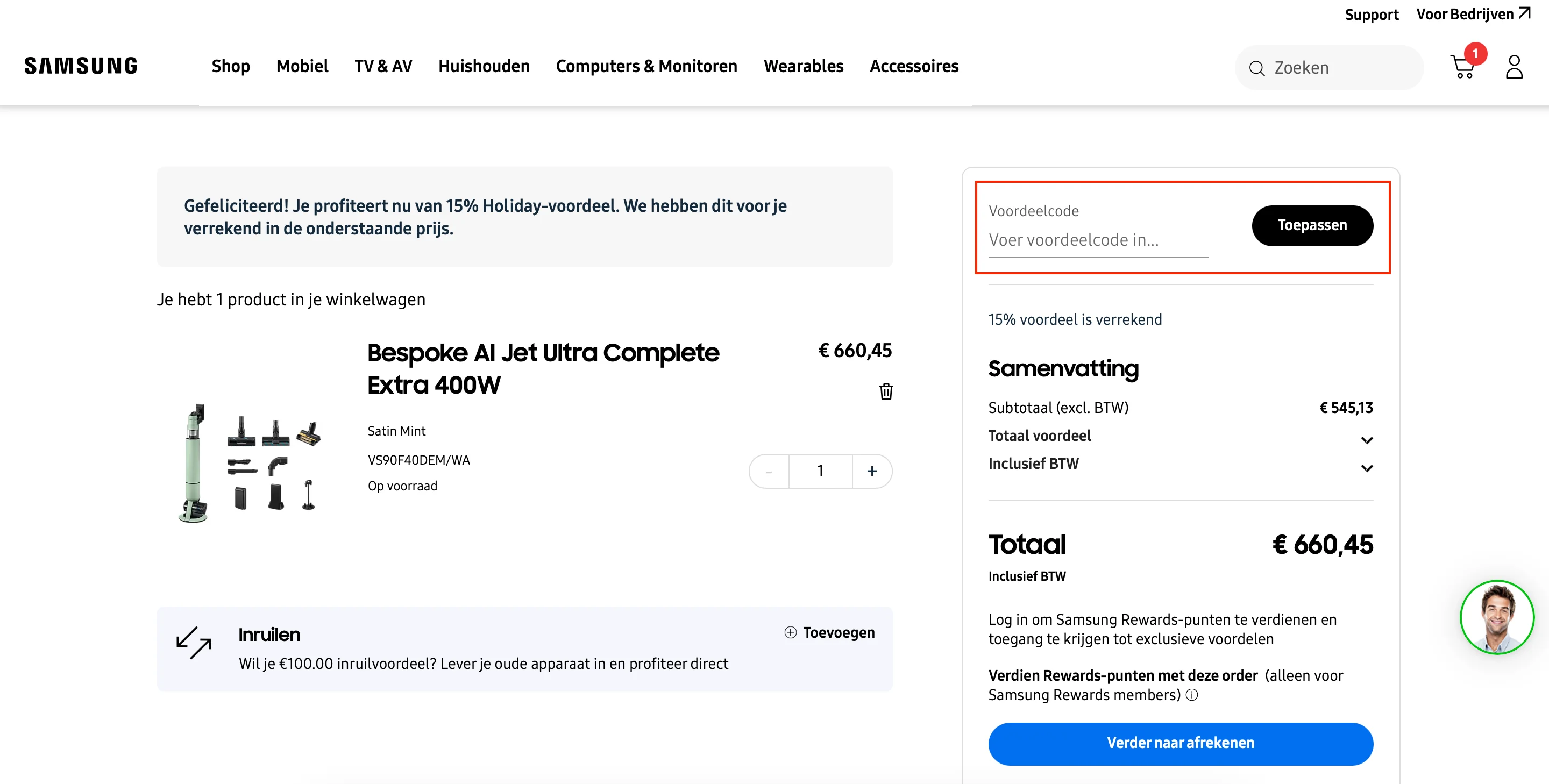Click the Samsung logo
This screenshot has width=1549, height=784.
point(80,65)
